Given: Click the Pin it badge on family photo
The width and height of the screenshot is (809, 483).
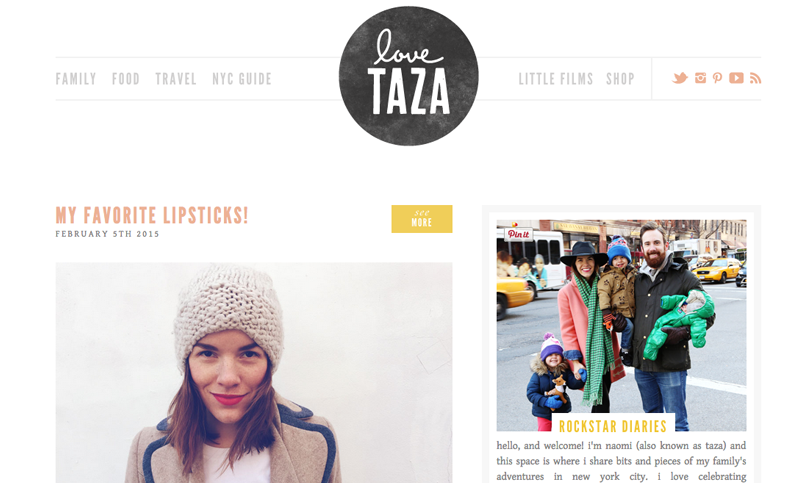Looking at the screenshot, I should pos(518,234).
